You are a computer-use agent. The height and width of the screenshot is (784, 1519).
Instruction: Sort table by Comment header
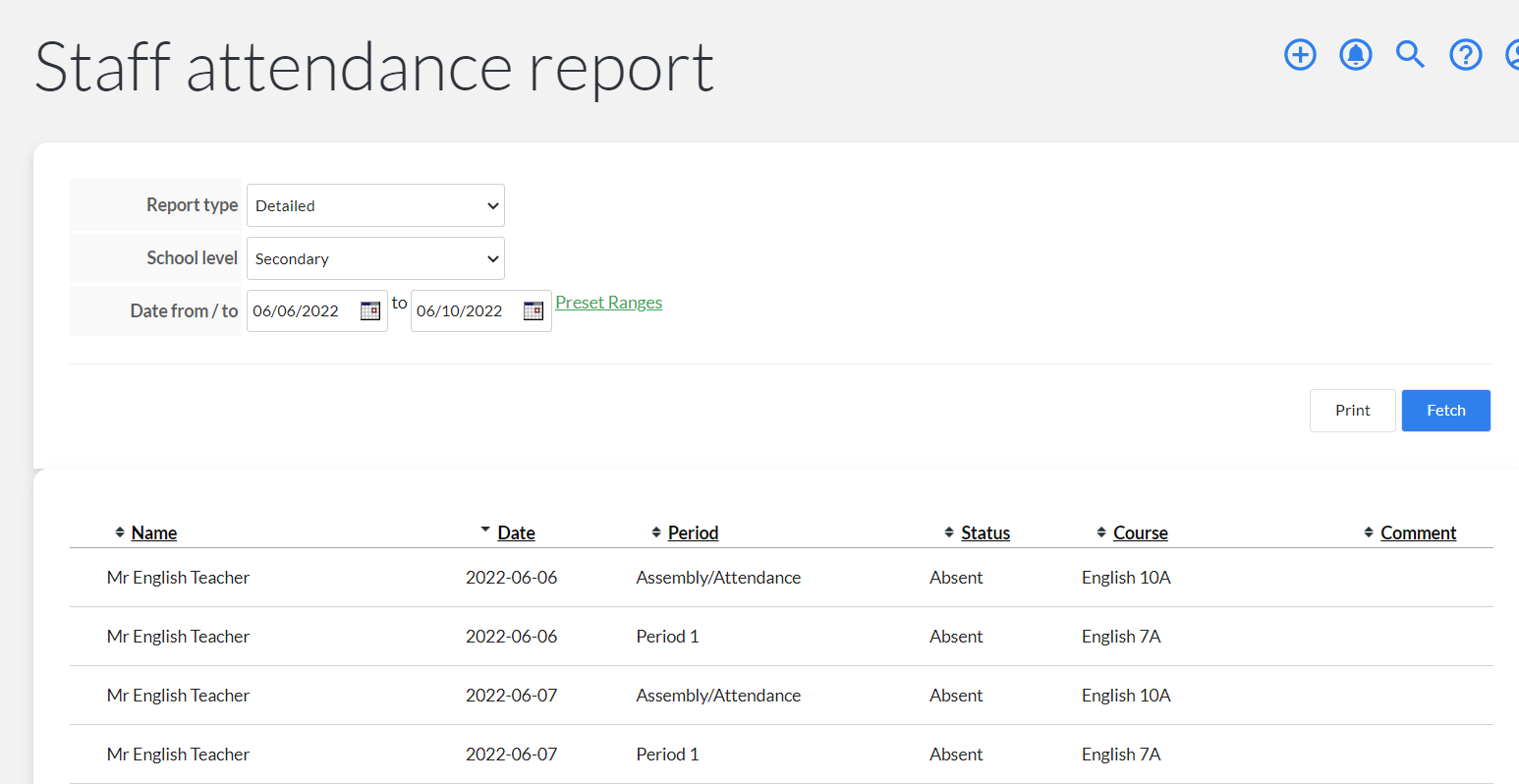1419,532
